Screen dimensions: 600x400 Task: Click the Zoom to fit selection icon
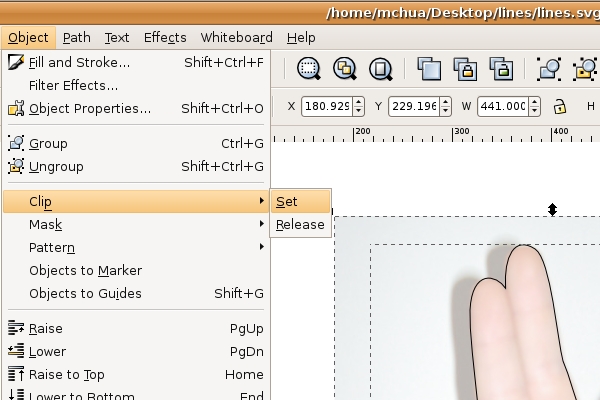pyautogui.click(x=308, y=69)
